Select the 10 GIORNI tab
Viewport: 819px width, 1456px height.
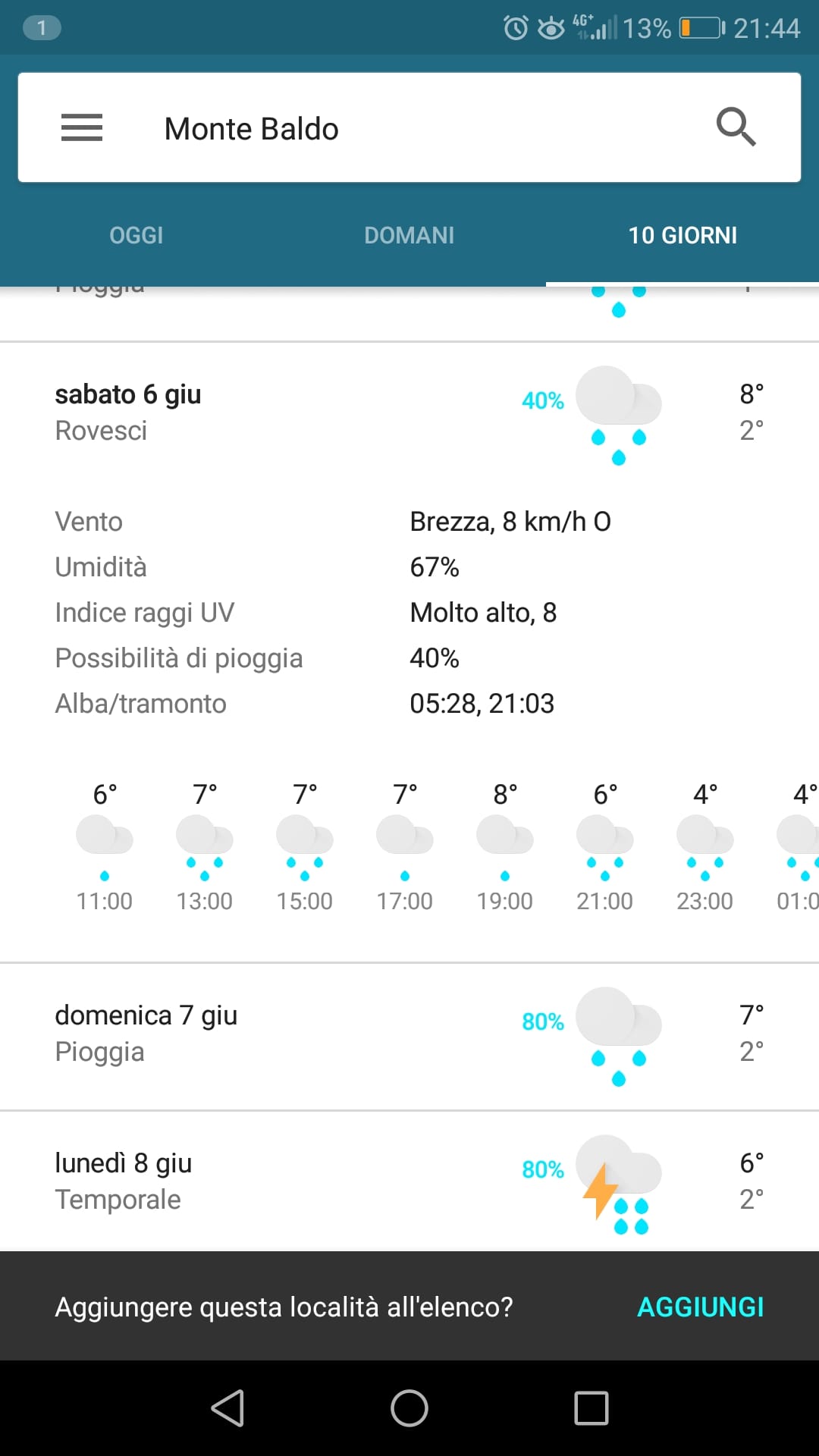click(x=682, y=235)
